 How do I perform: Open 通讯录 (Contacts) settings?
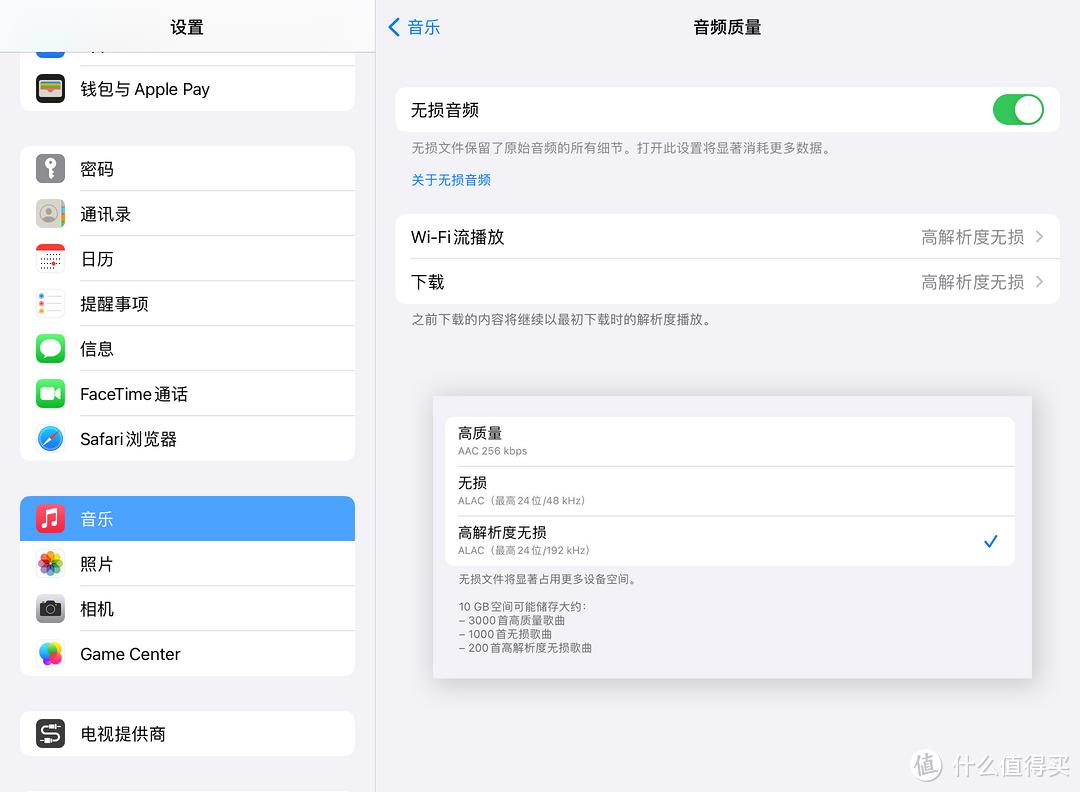pos(51,213)
